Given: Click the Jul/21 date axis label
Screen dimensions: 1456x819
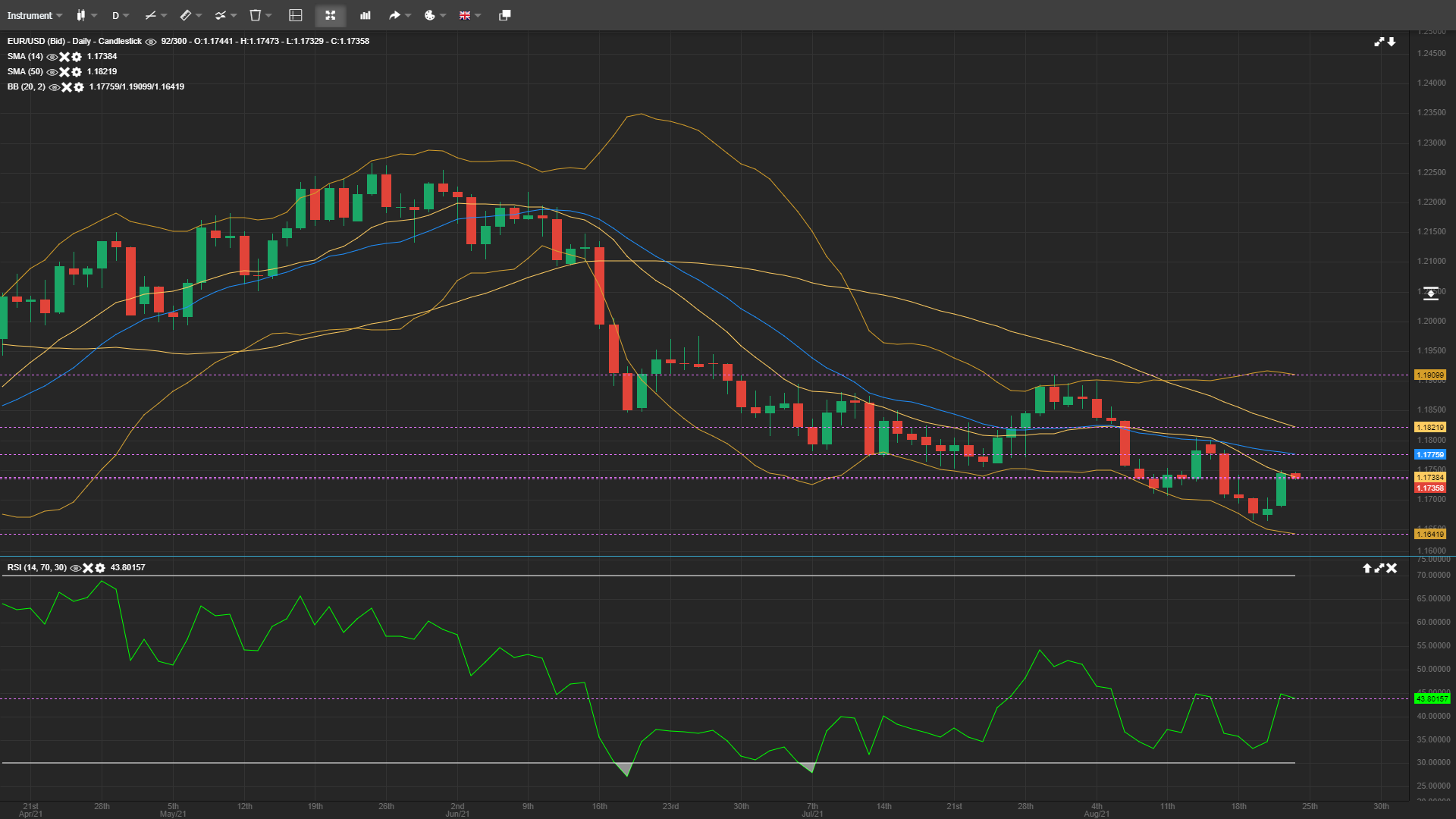Looking at the screenshot, I should point(812,814).
